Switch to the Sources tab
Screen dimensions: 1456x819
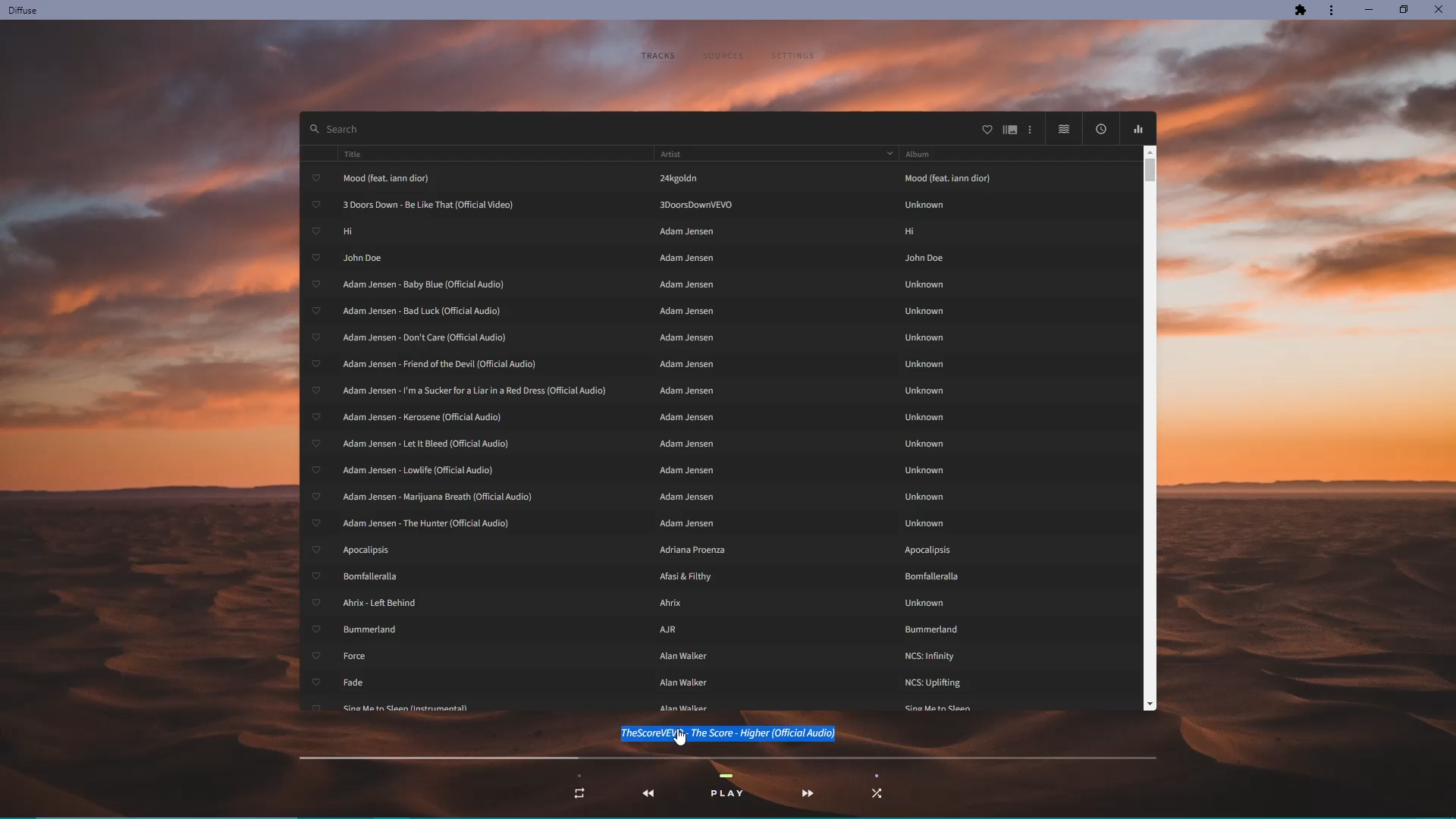point(723,56)
